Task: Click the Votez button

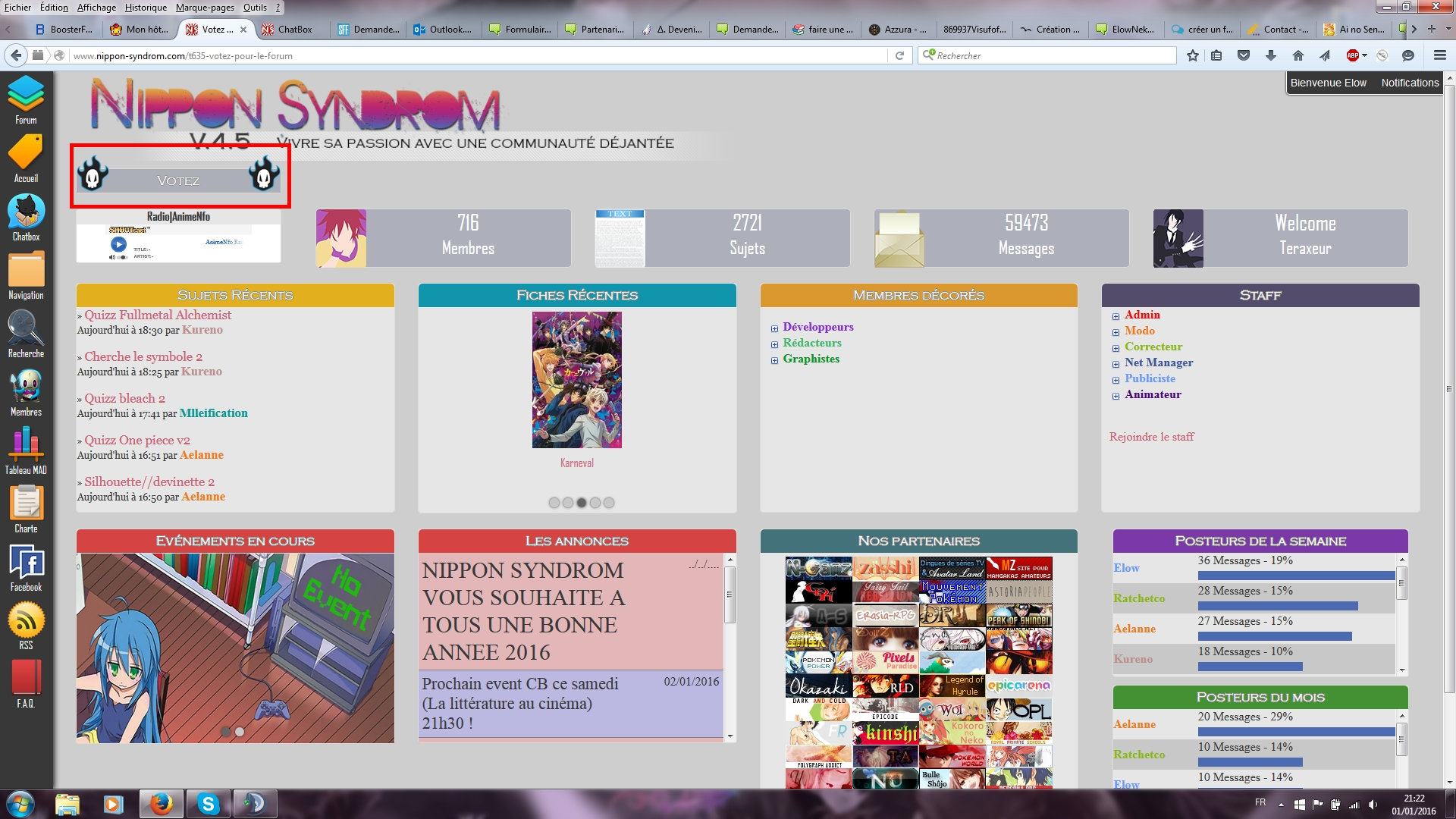Action: pos(178,180)
